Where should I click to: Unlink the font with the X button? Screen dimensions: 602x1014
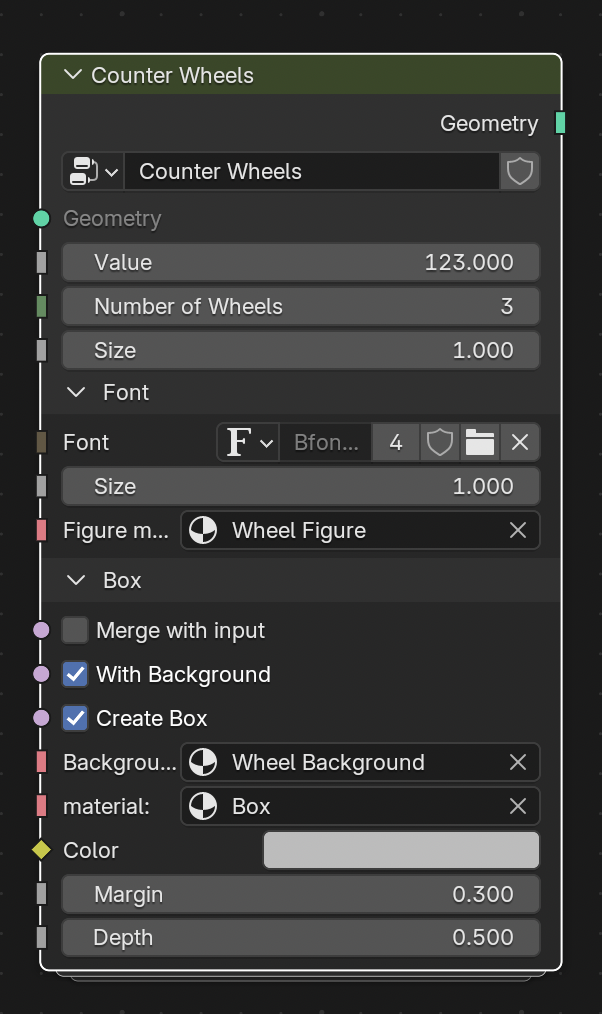(x=520, y=442)
